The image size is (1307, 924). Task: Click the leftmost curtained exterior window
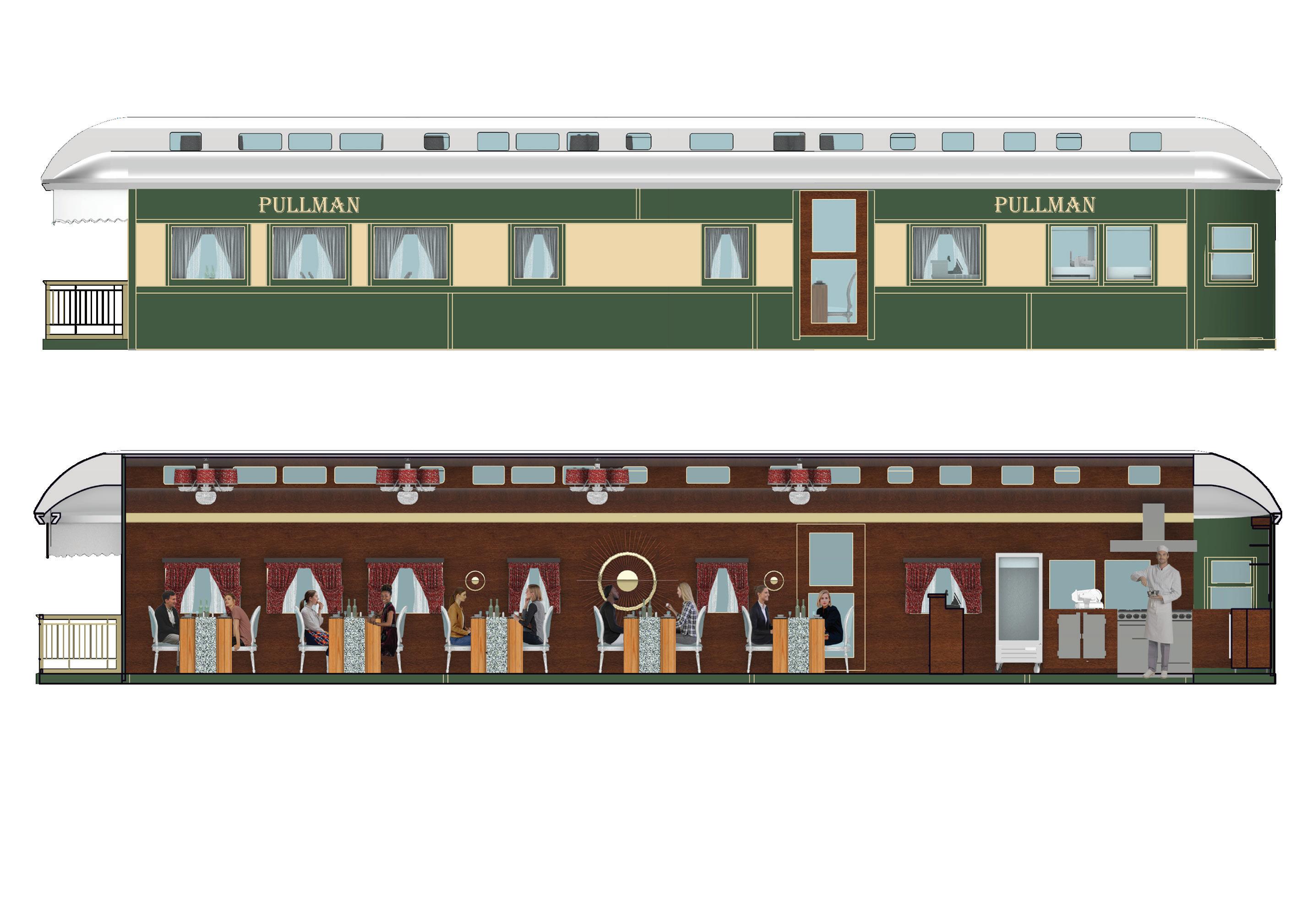tap(207, 253)
